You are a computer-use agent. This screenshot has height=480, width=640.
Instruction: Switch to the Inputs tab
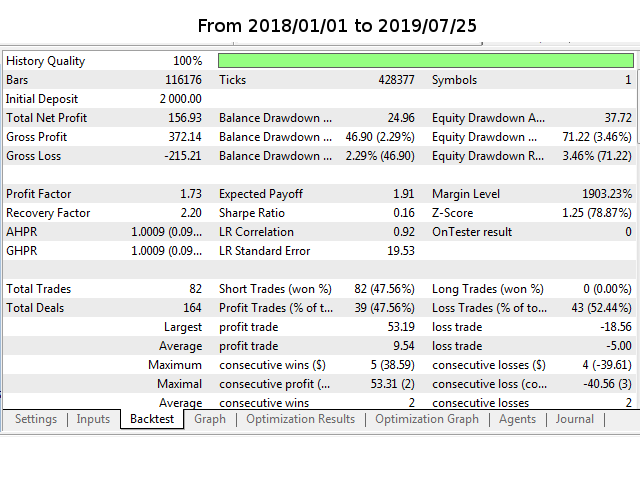point(93,419)
